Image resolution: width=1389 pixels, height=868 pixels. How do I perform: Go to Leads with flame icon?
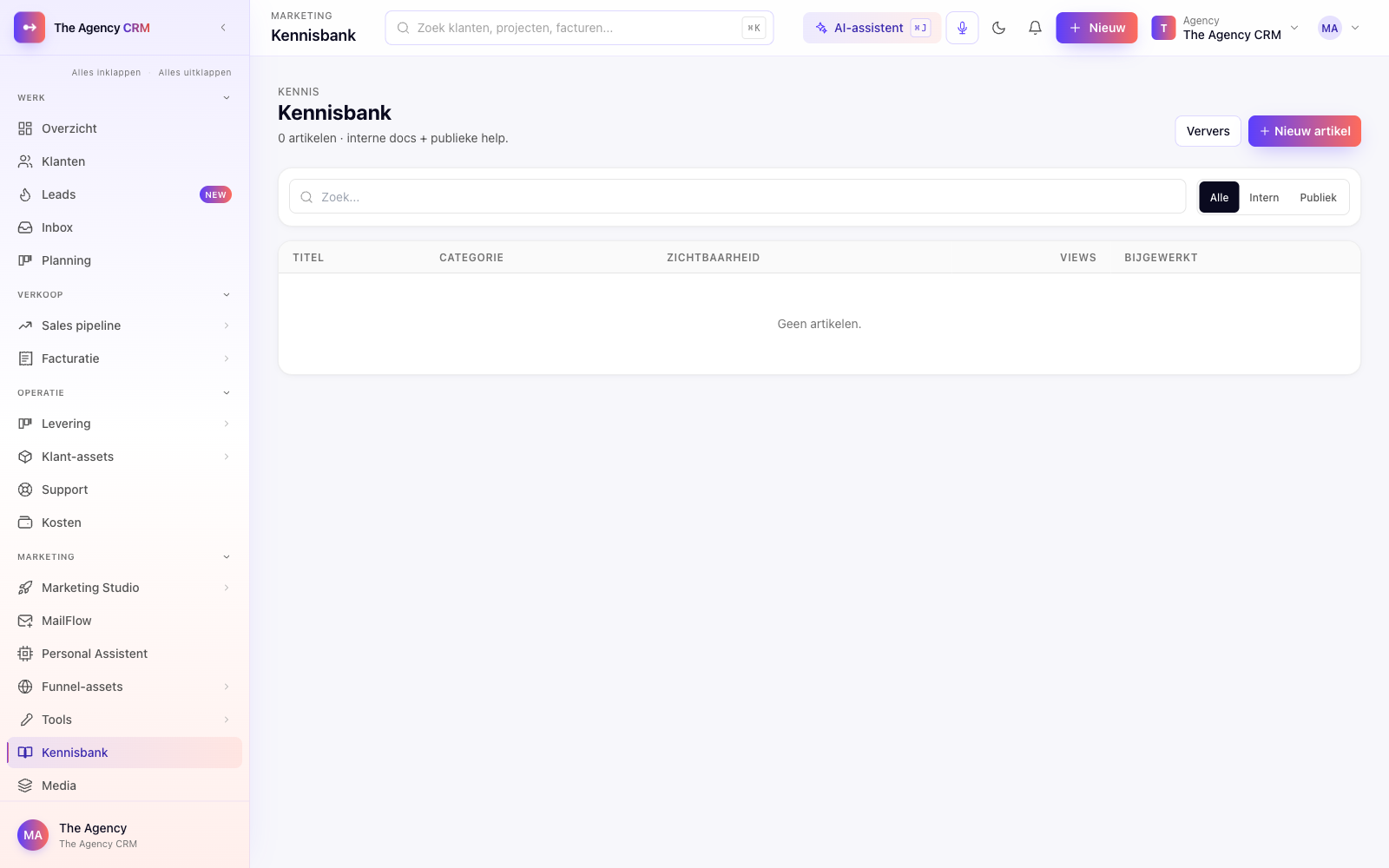click(25, 194)
